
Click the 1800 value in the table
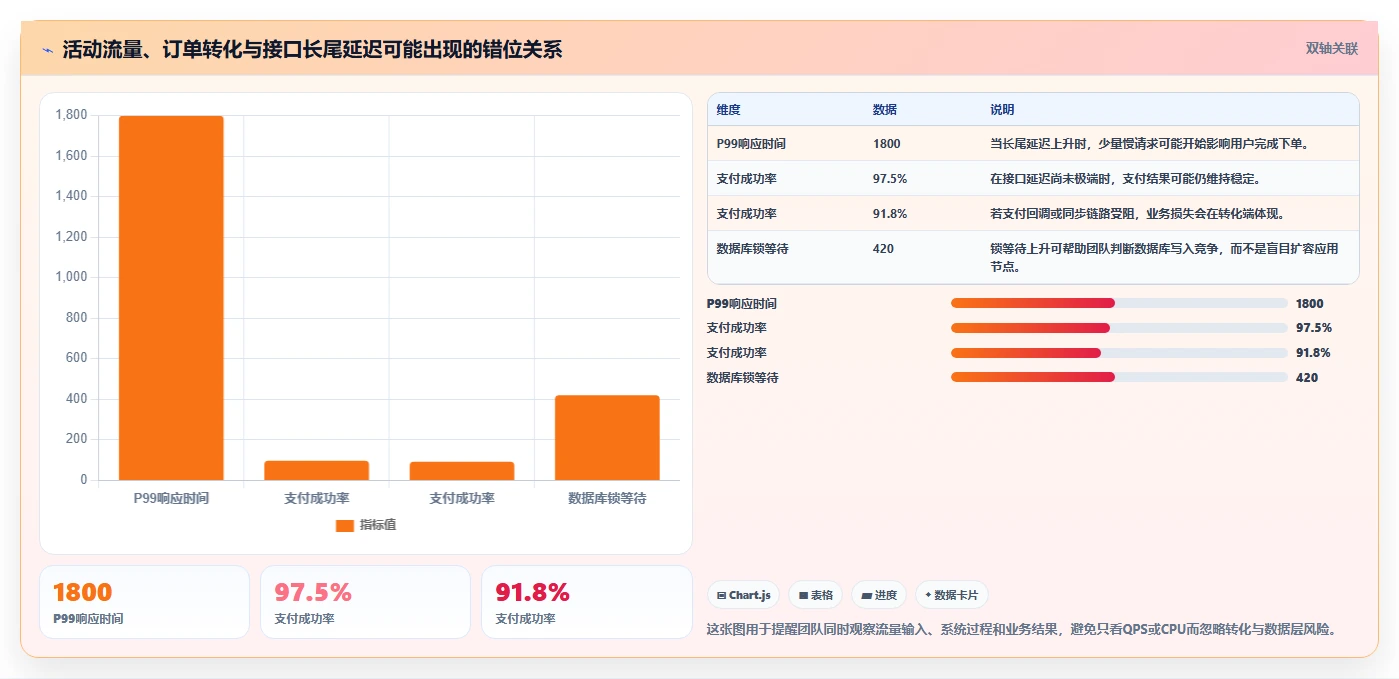[x=887, y=144]
